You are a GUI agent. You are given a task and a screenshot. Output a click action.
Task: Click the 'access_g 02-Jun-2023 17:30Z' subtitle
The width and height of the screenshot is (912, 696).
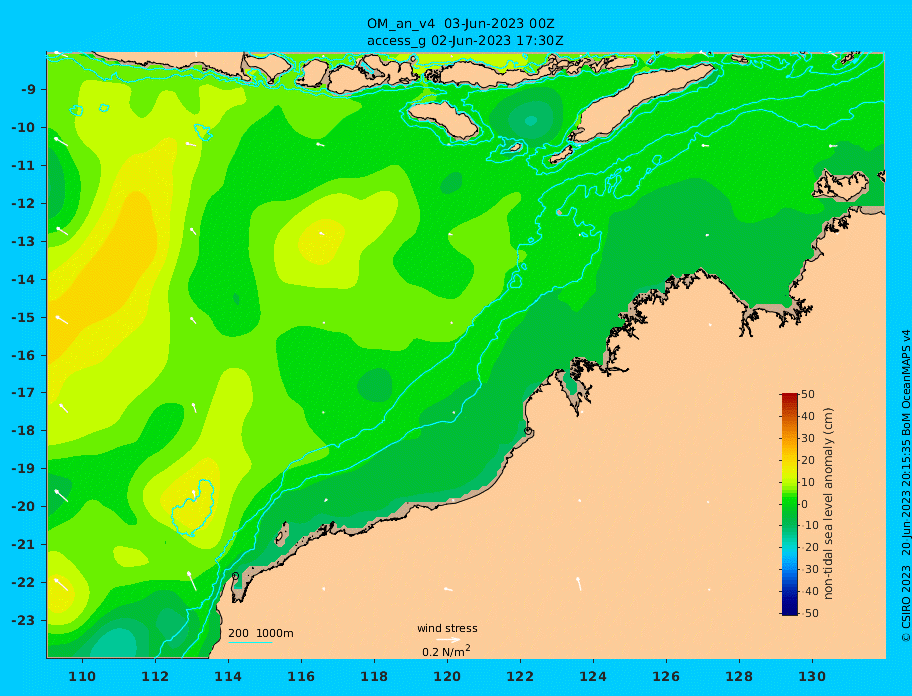pos(465,41)
